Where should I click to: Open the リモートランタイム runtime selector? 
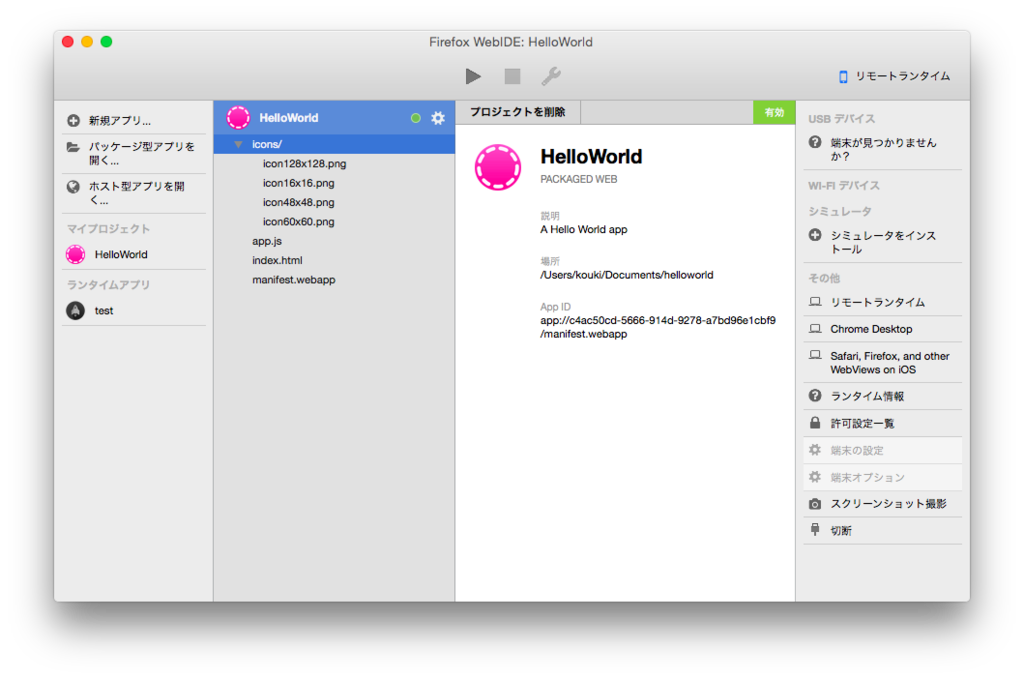tap(894, 76)
